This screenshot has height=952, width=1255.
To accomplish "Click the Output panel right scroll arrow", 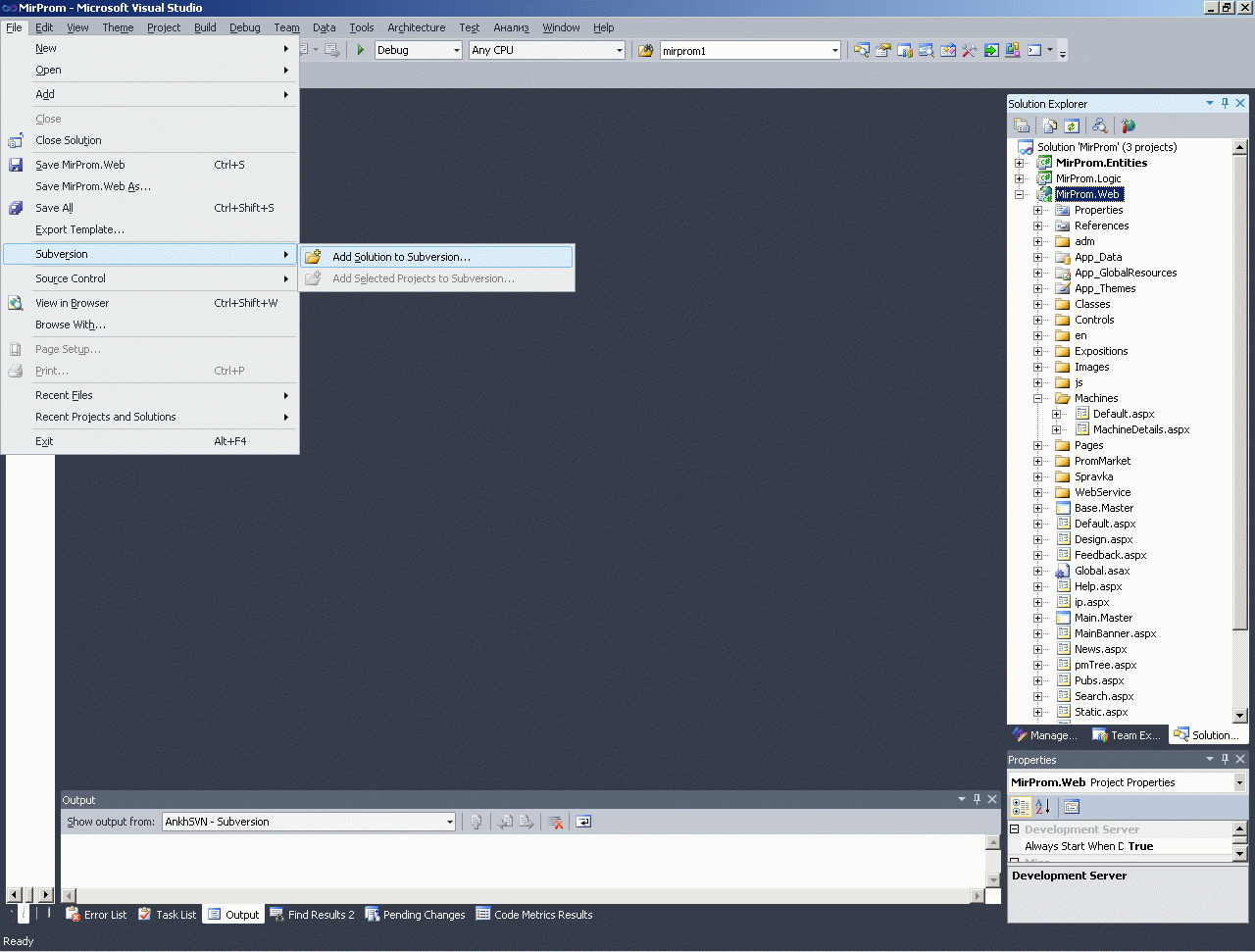I will pos(977,895).
